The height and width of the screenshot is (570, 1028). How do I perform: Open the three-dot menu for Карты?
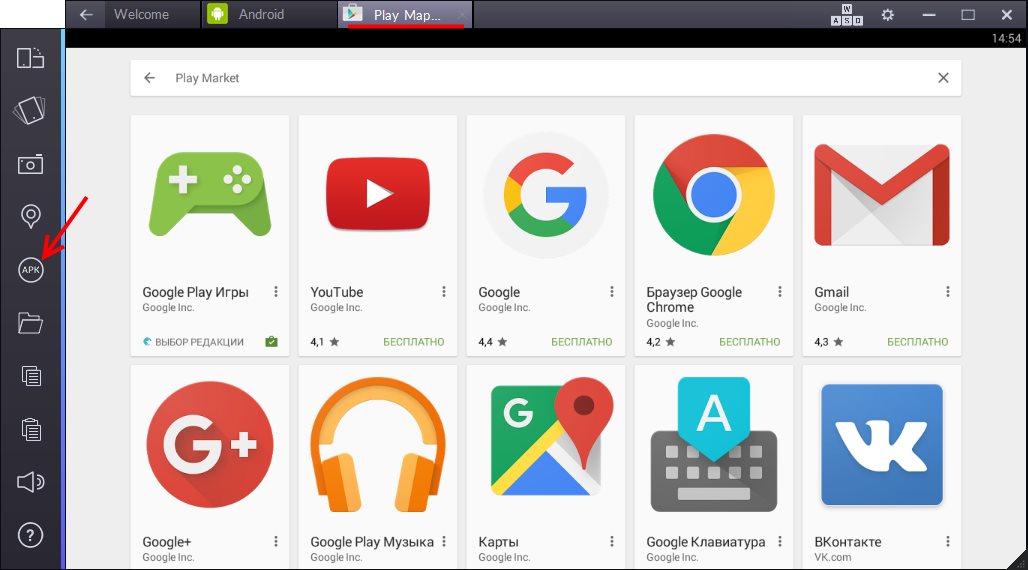tap(612, 542)
